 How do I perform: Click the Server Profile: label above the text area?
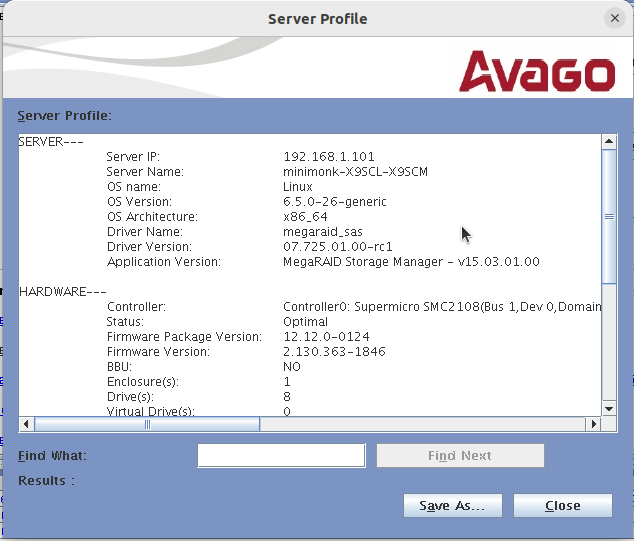pyautogui.click(x=64, y=116)
